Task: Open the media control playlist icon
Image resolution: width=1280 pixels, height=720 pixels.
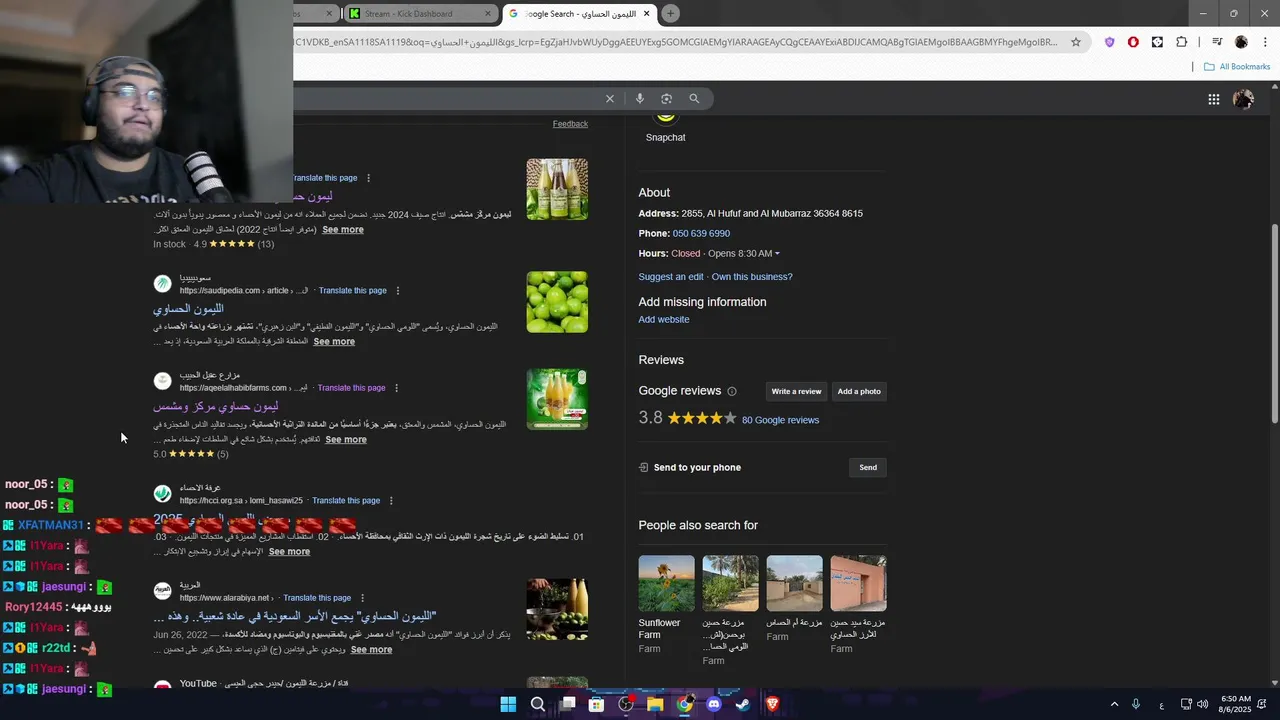Action: tap(1217, 42)
